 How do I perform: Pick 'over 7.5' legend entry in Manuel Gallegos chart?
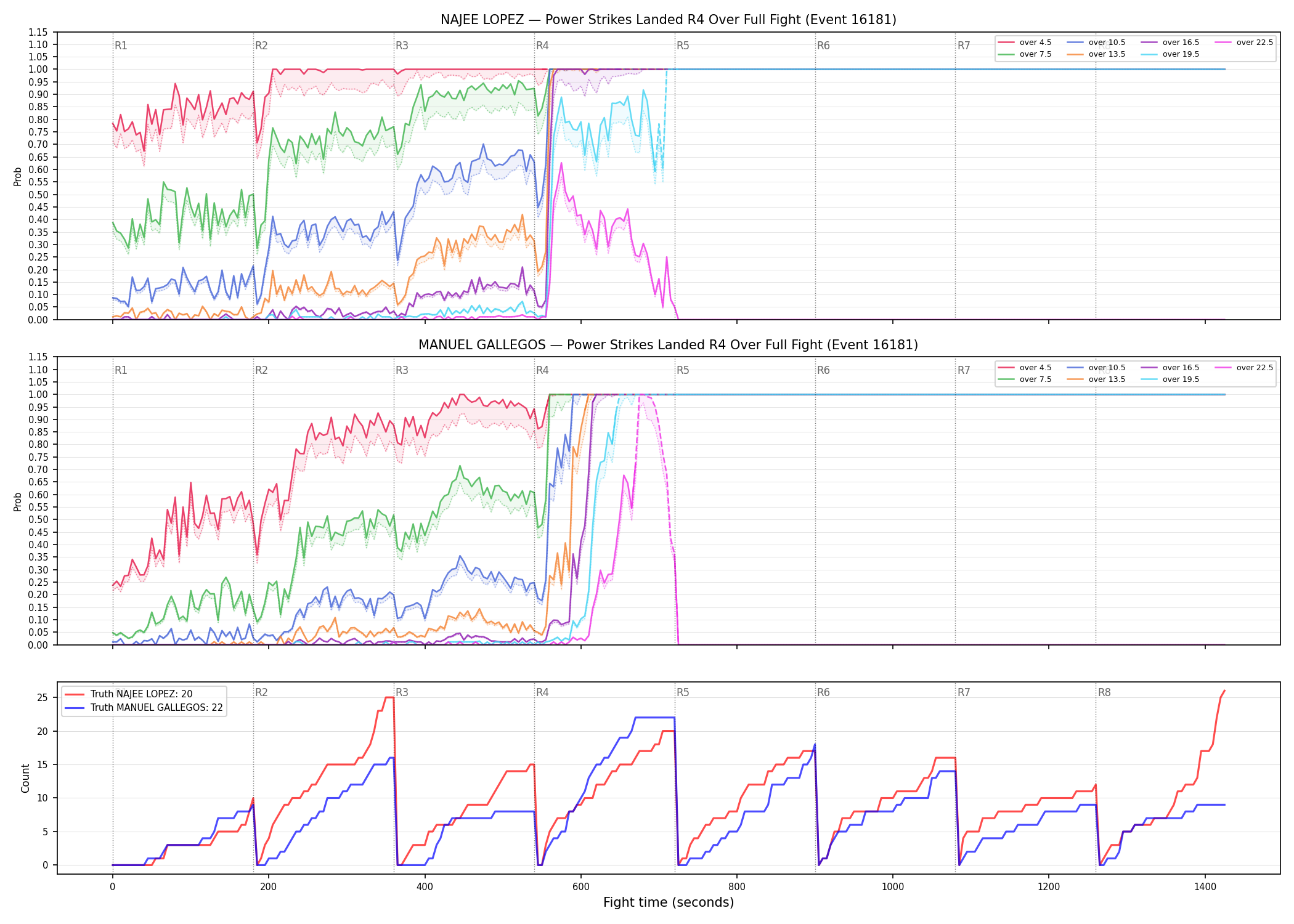coord(1025,379)
